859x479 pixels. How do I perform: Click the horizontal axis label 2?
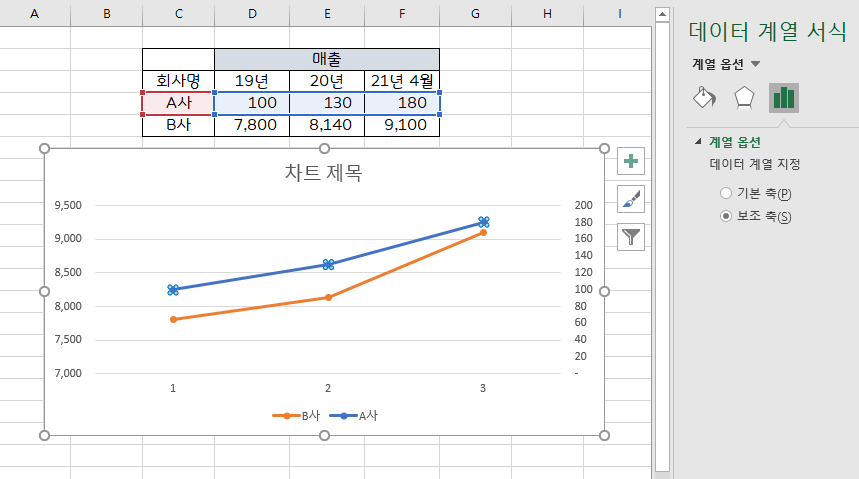(x=328, y=388)
